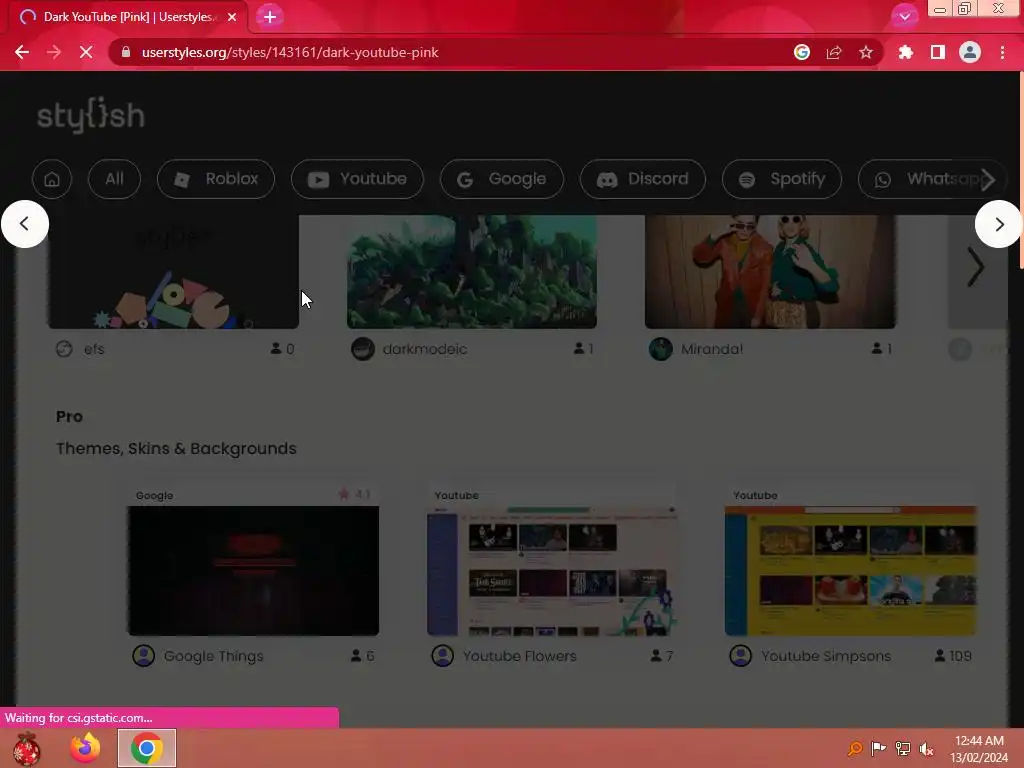Image resolution: width=1024 pixels, height=768 pixels.
Task: Open the taskbar clock and date
Action: (979, 748)
